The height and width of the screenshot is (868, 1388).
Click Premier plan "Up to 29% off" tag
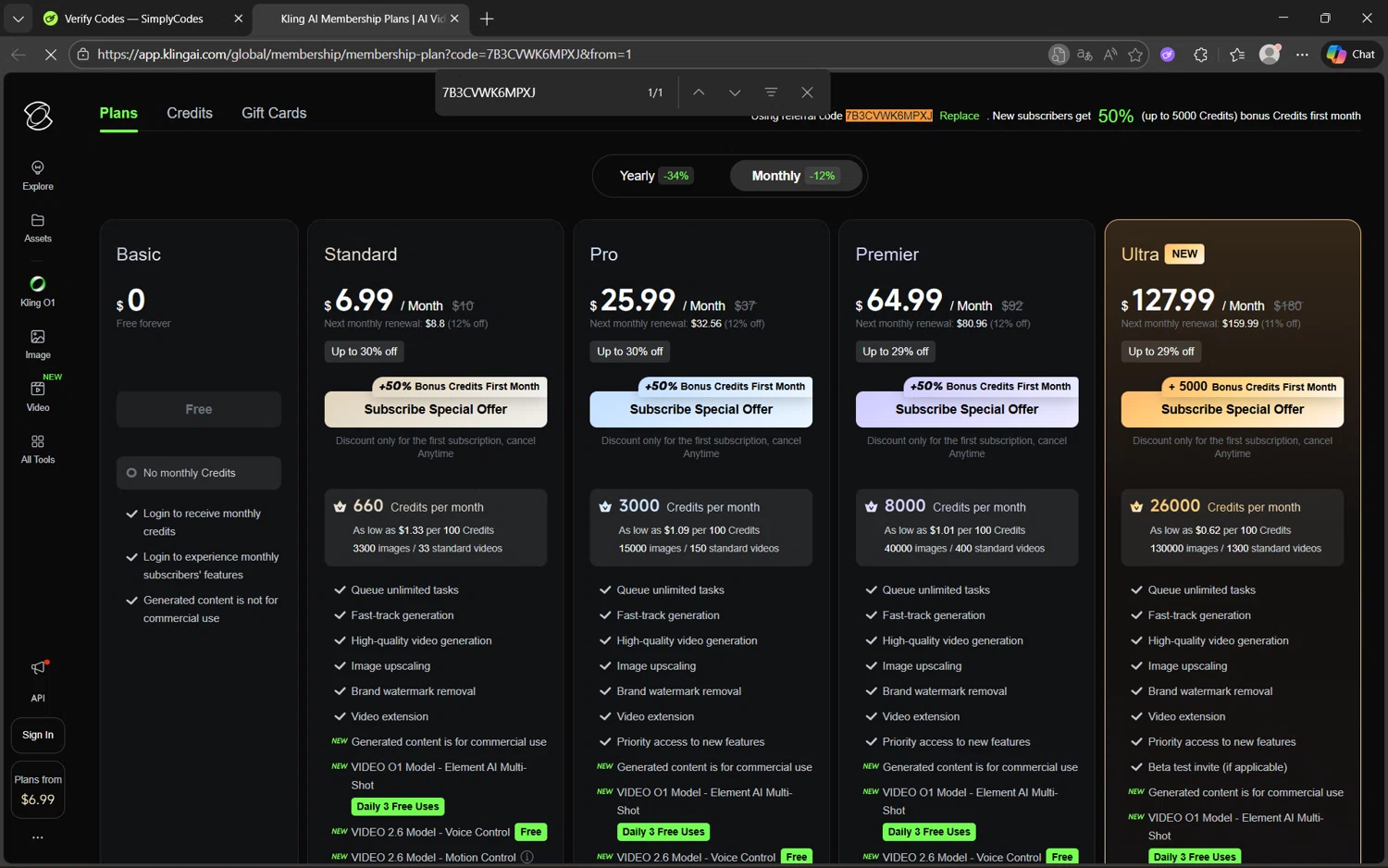(896, 352)
